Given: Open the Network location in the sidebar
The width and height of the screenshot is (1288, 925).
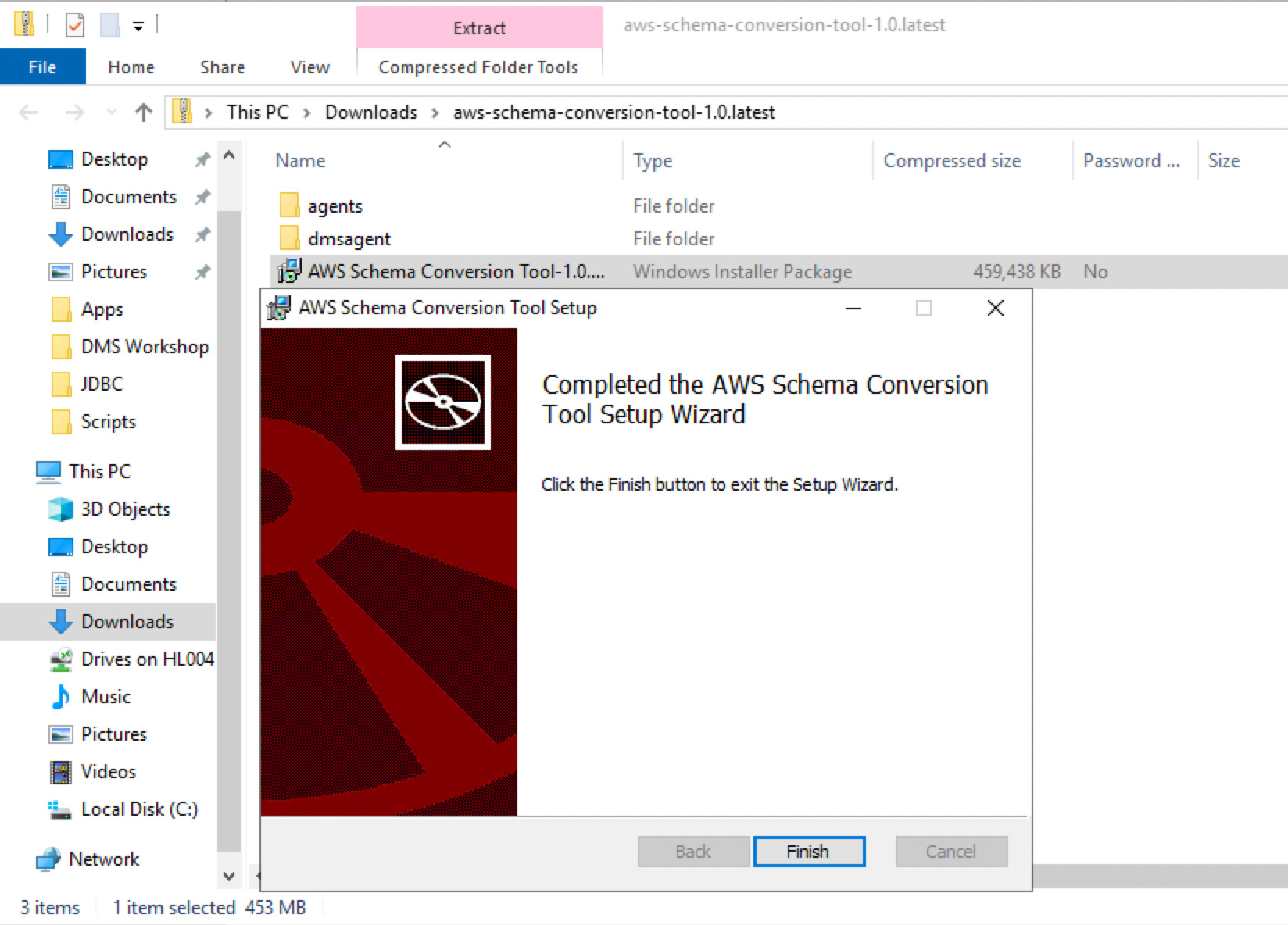Looking at the screenshot, I should coord(102,859).
